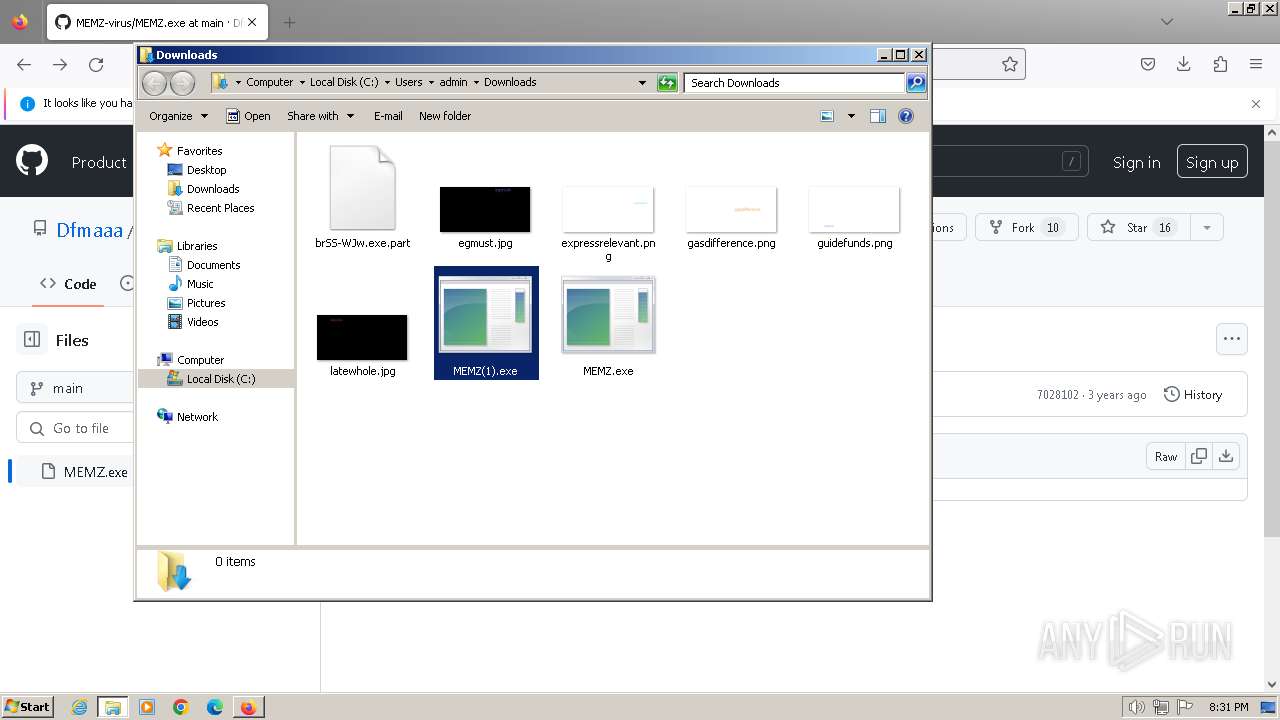Click the GitHub logo in Firefox
Viewport: 1280px width, 720px height.
click(32, 161)
